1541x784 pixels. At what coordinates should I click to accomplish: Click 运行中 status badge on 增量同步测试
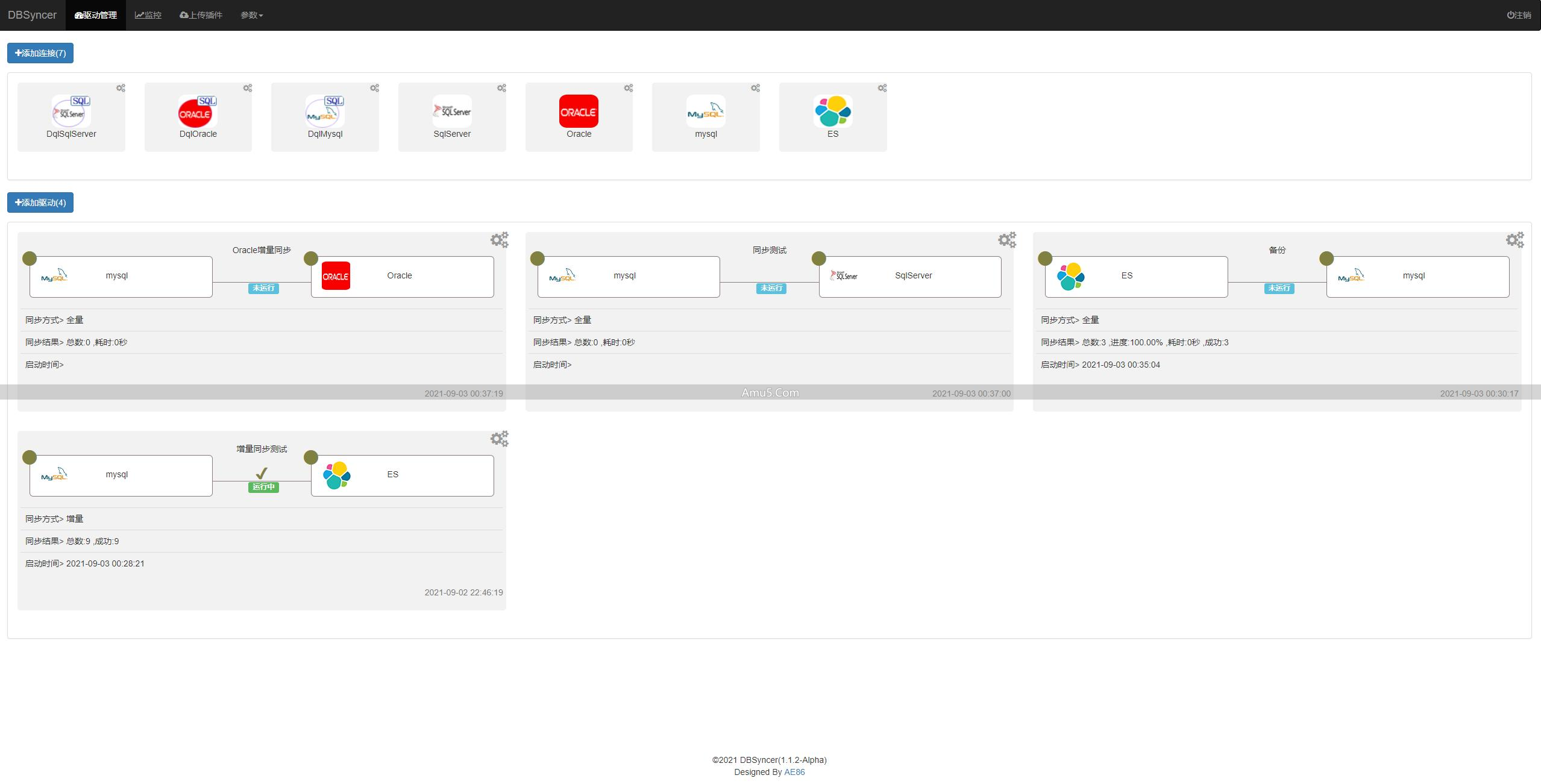click(x=263, y=487)
